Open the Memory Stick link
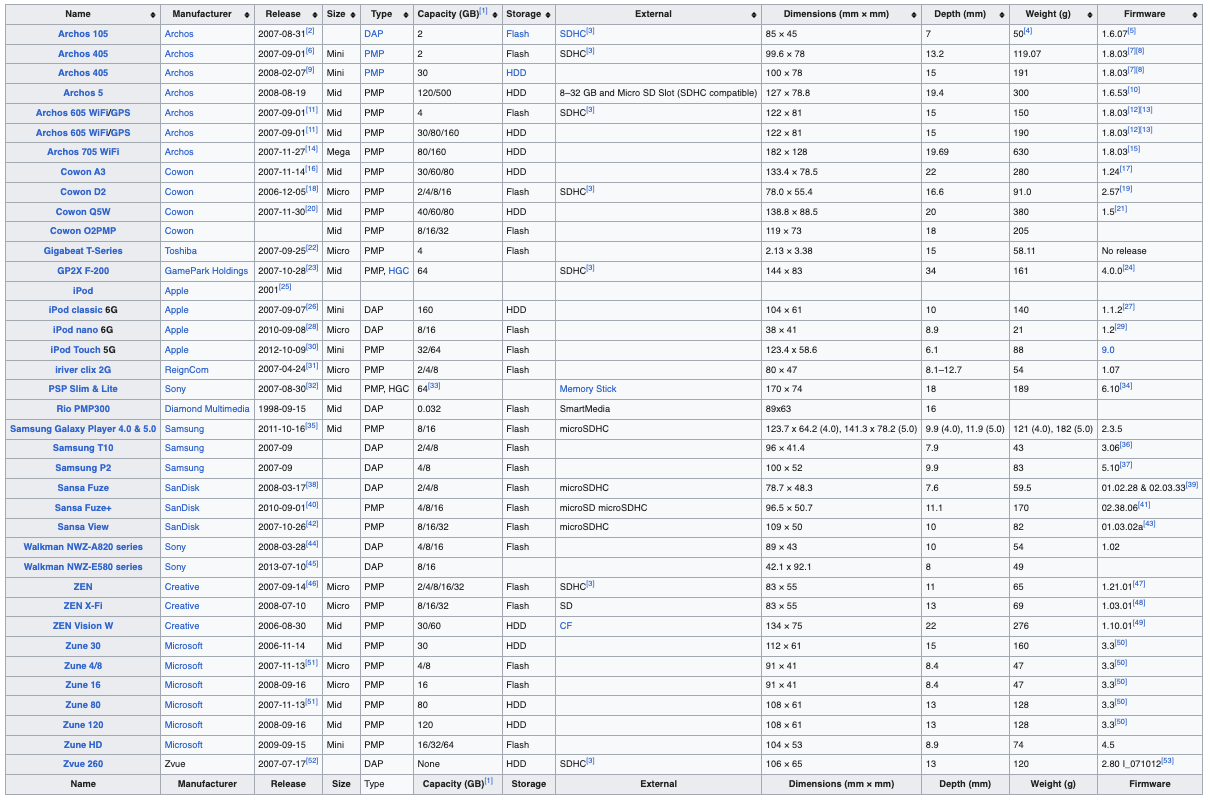 588,389
